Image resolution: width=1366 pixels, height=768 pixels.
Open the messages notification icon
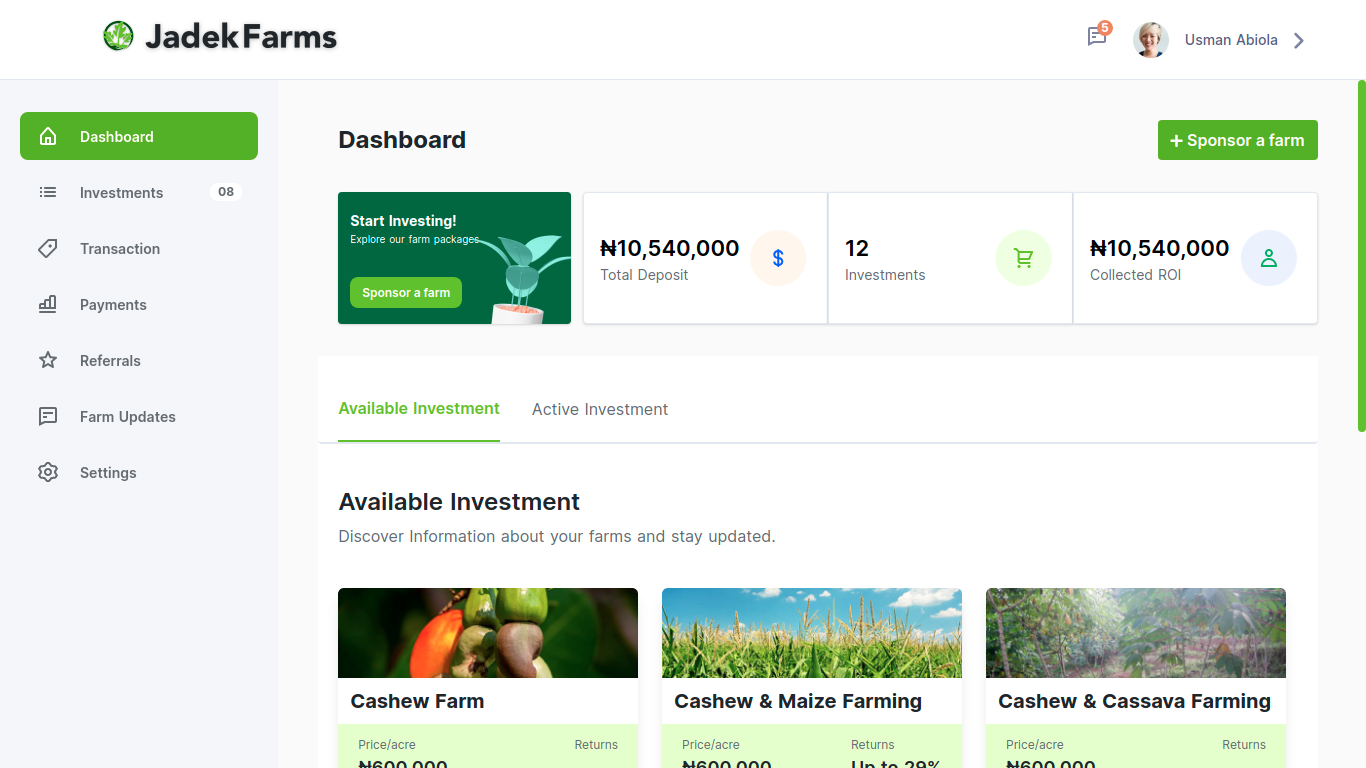pyautogui.click(x=1097, y=37)
